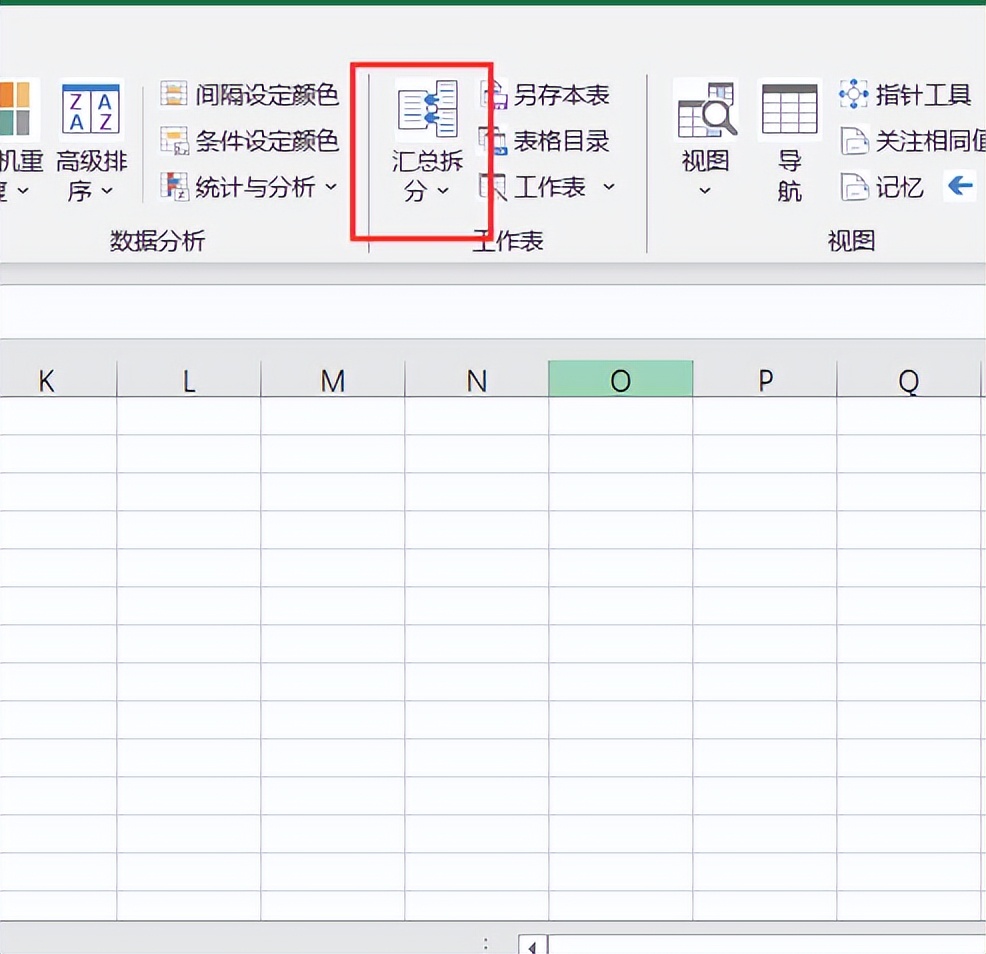Click the blue back arrow icon
The width and height of the screenshot is (986, 954).
pos(961,186)
